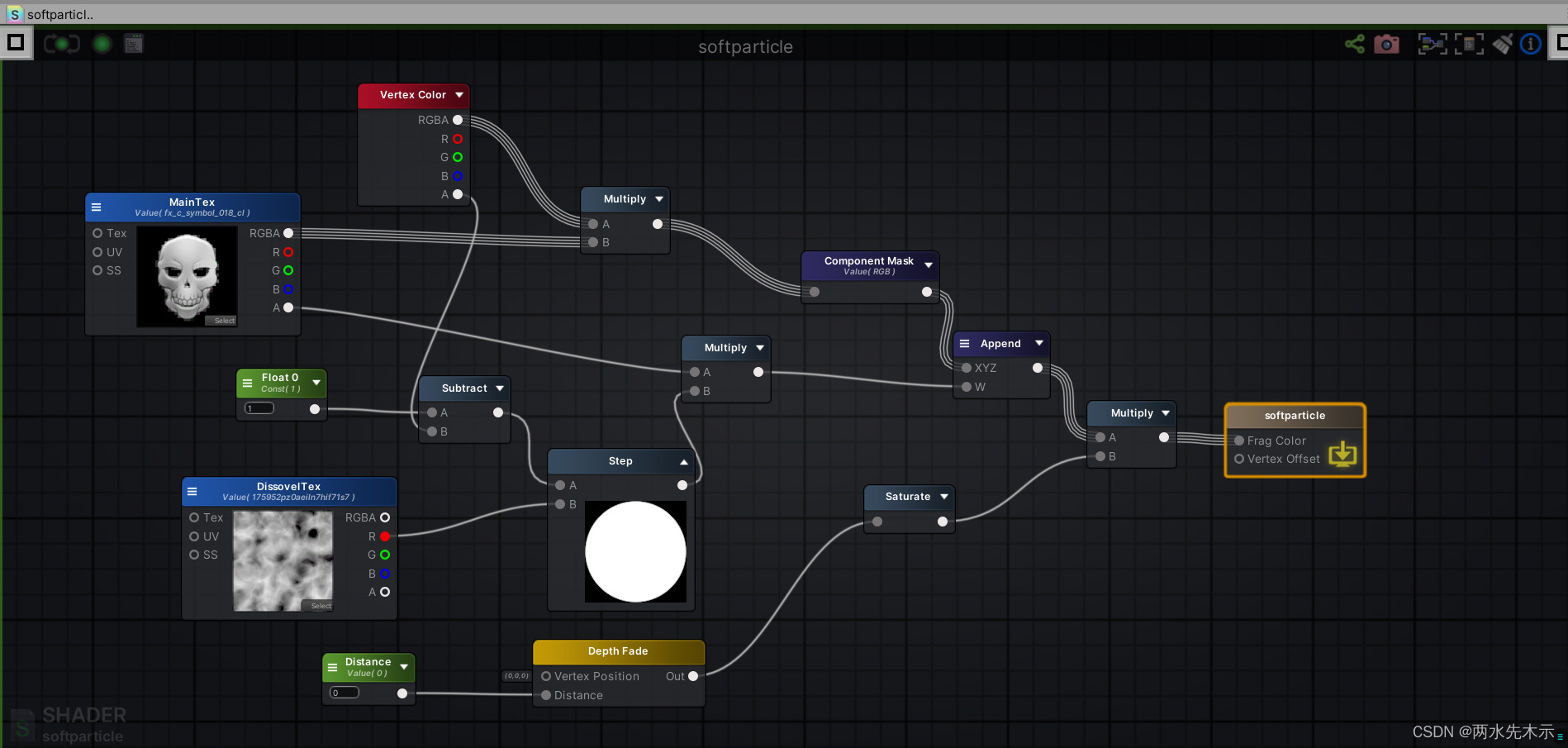This screenshot has height=748, width=1568.
Task: Click the Subtract B input port
Action: point(432,431)
